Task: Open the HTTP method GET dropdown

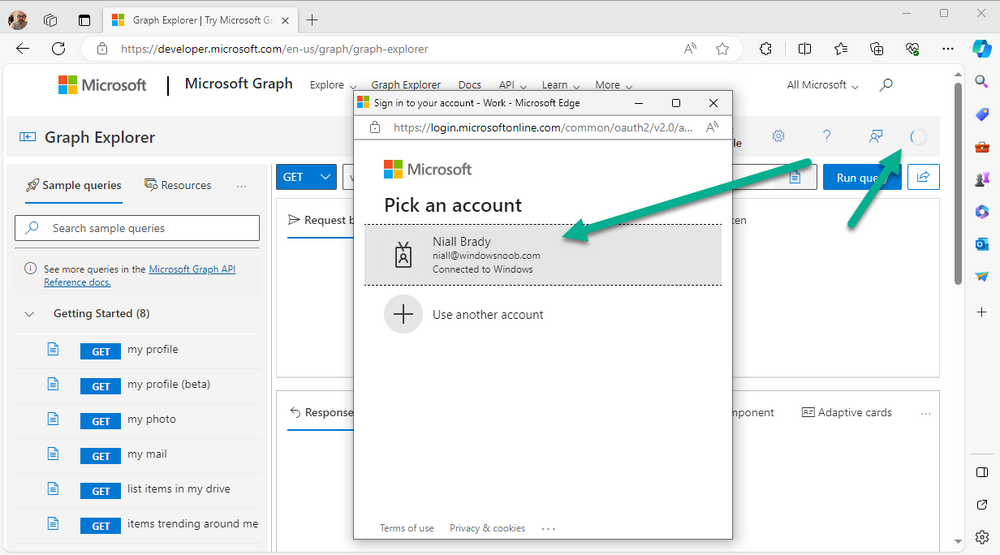Action: (306, 177)
